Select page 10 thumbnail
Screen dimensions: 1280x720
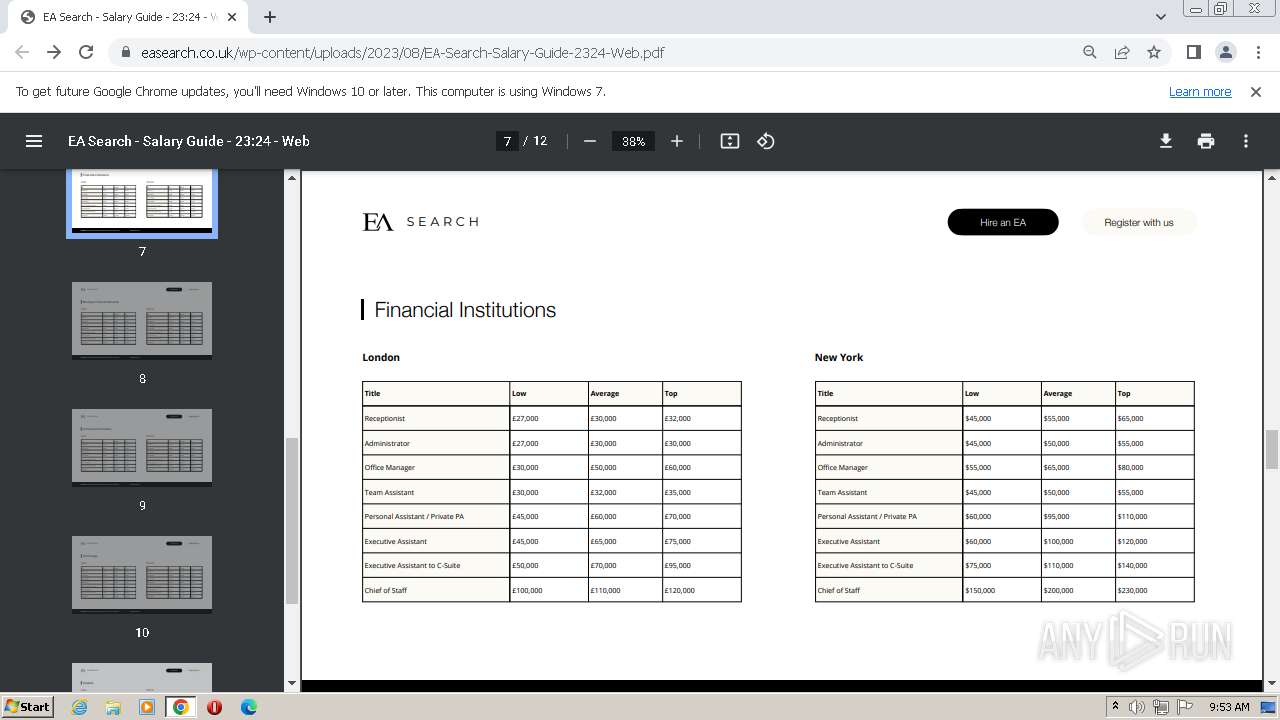tap(142, 574)
